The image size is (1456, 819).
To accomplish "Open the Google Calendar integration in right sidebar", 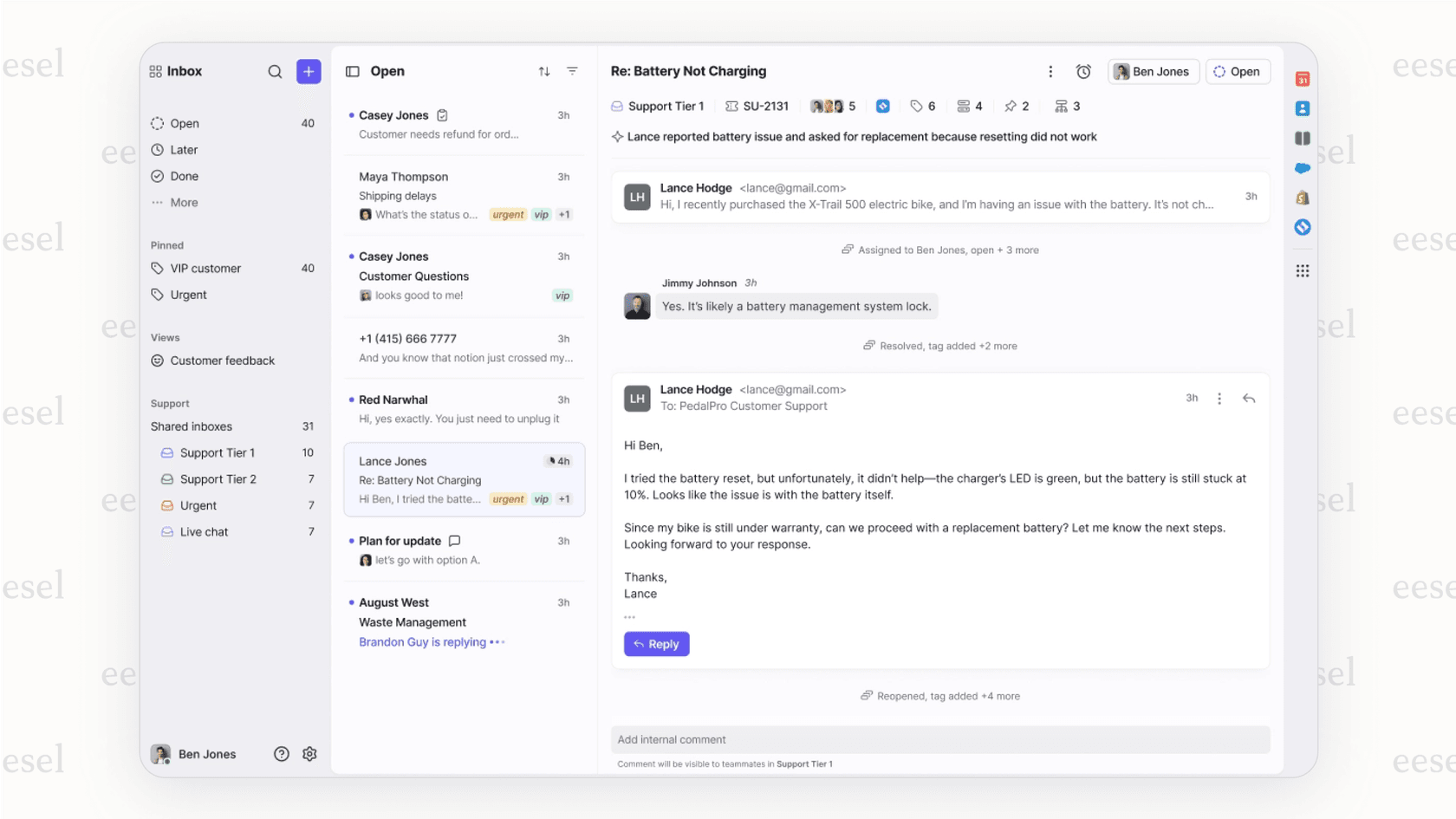I will (x=1303, y=79).
